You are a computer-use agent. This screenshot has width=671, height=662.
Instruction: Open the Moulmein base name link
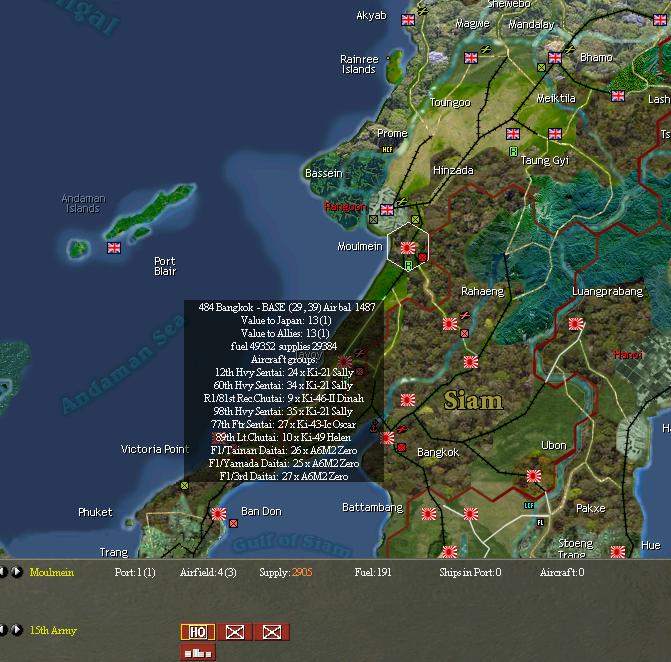click(52, 572)
